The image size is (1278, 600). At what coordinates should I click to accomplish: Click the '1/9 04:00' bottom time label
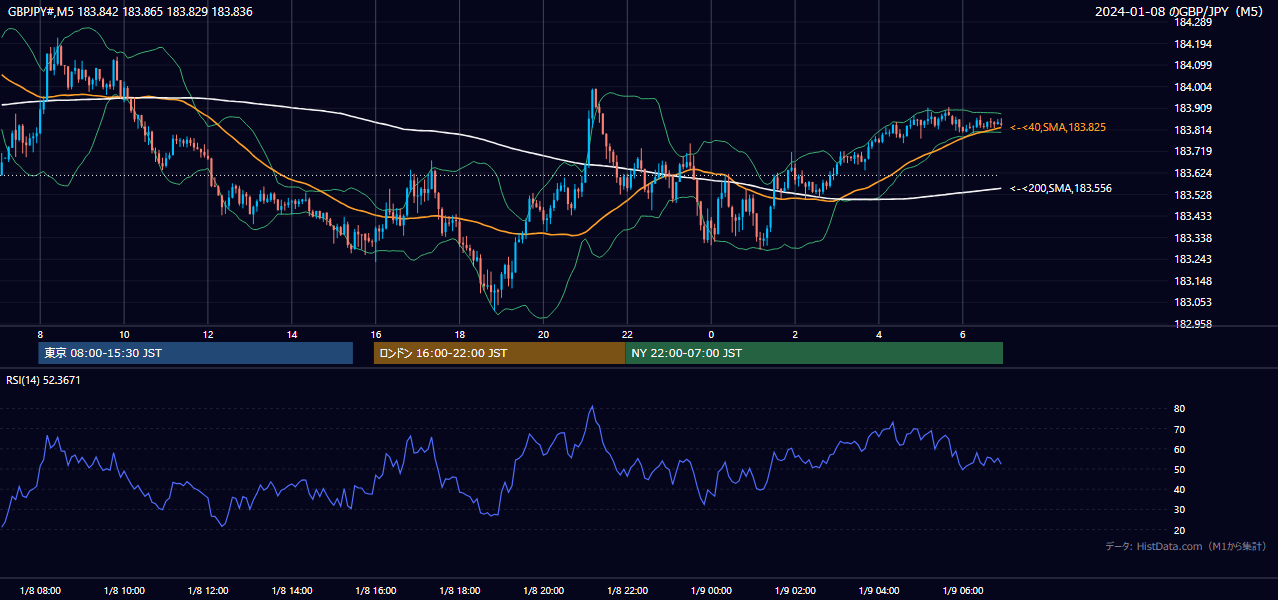(x=879, y=590)
